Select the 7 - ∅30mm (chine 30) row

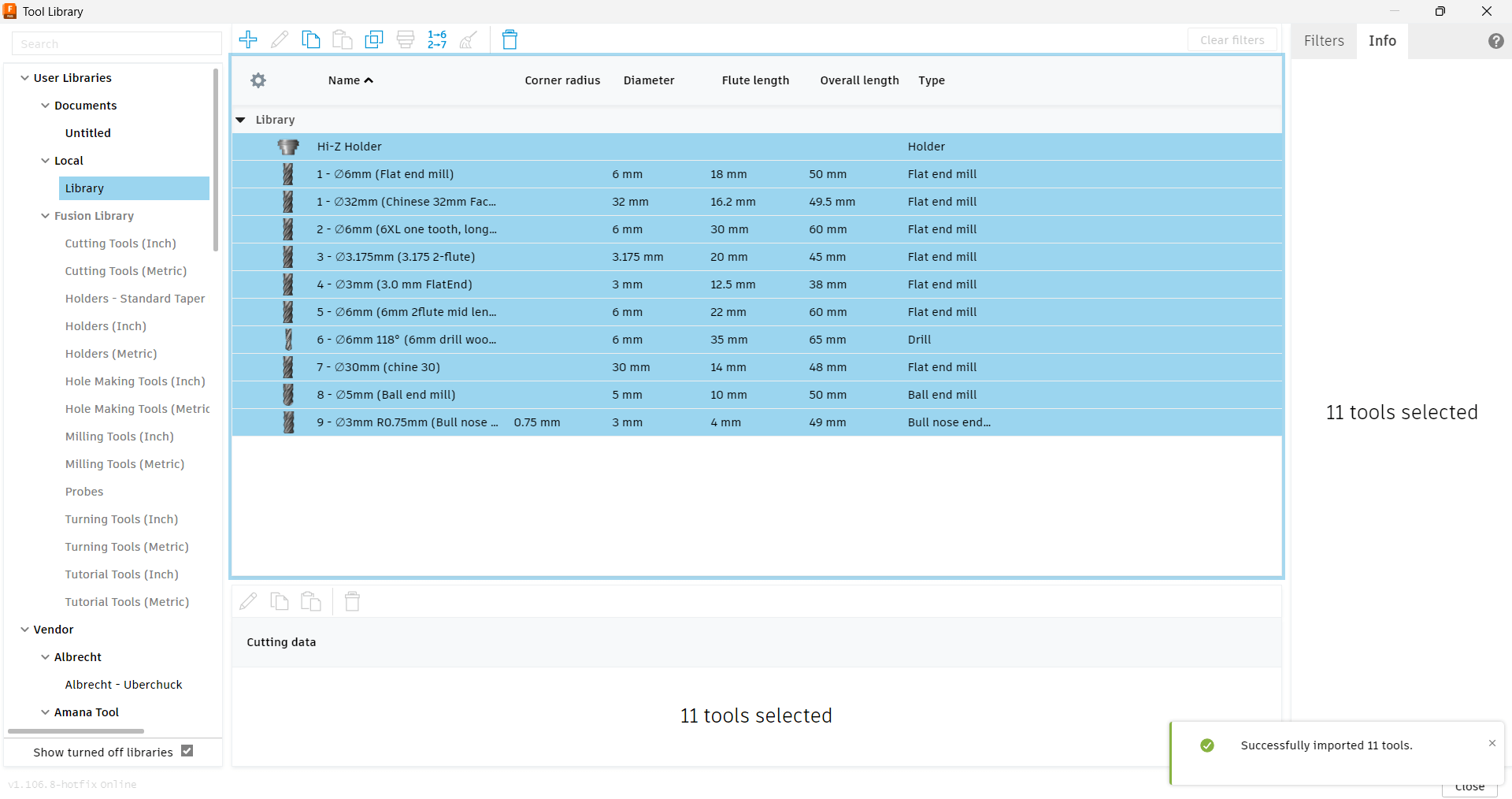757,367
